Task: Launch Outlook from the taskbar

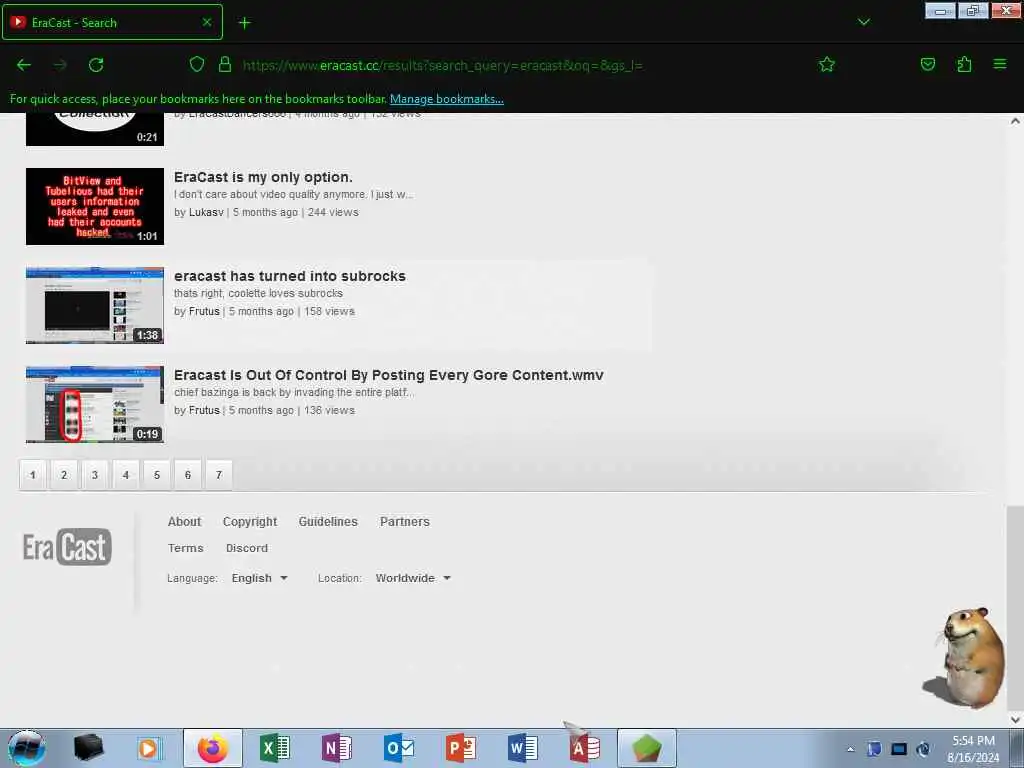Action: [398, 748]
